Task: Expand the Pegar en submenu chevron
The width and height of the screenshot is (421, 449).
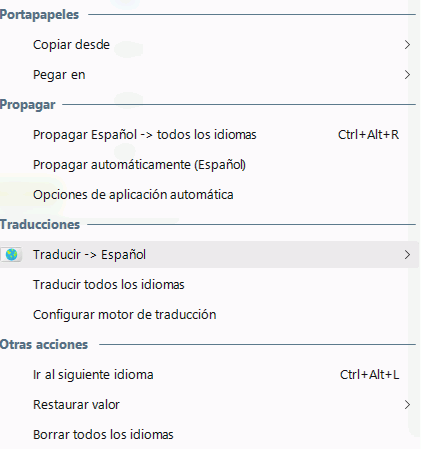Action: click(x=407, y=75)
